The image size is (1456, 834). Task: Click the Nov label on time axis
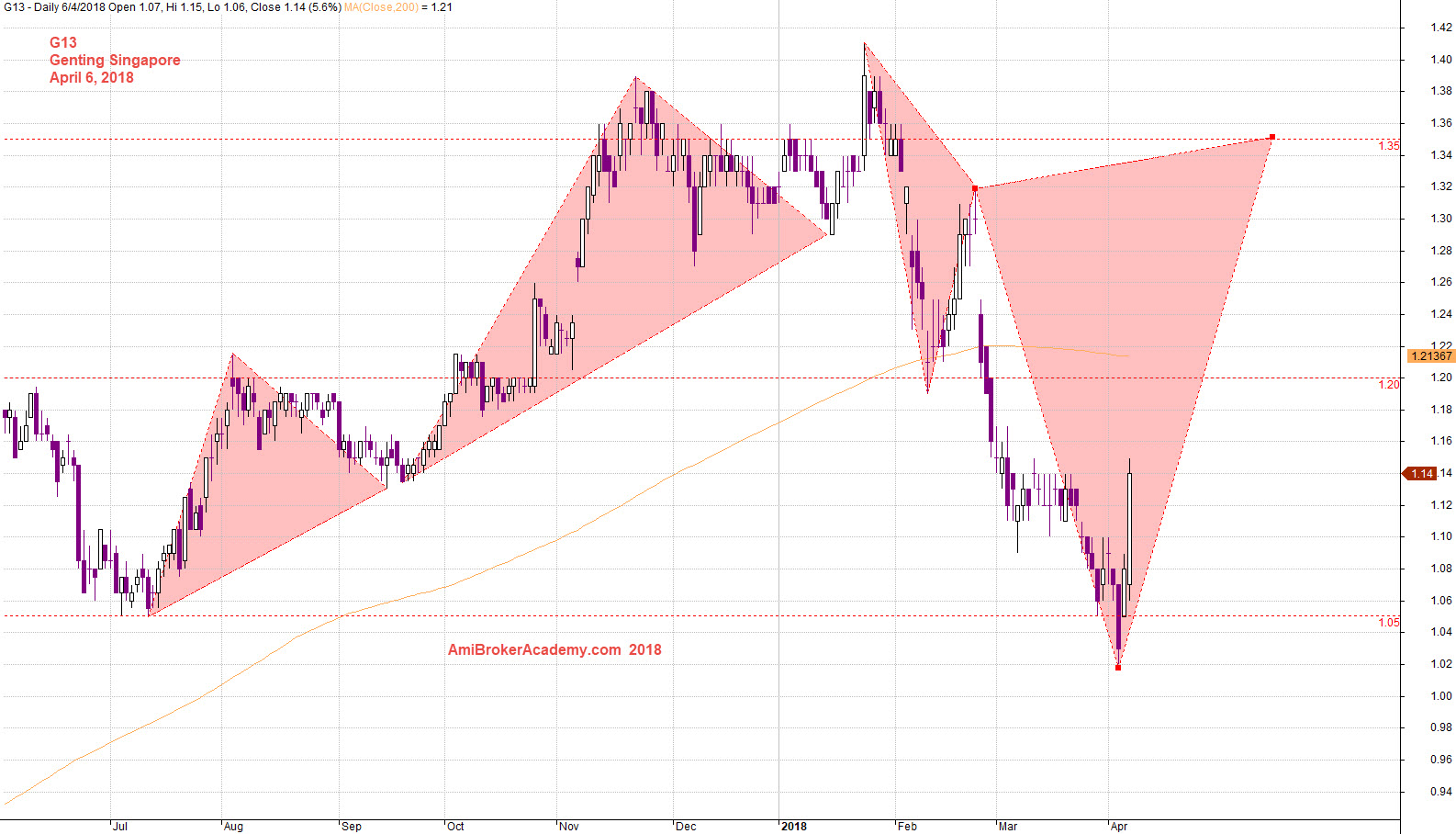tap(569, 827)
